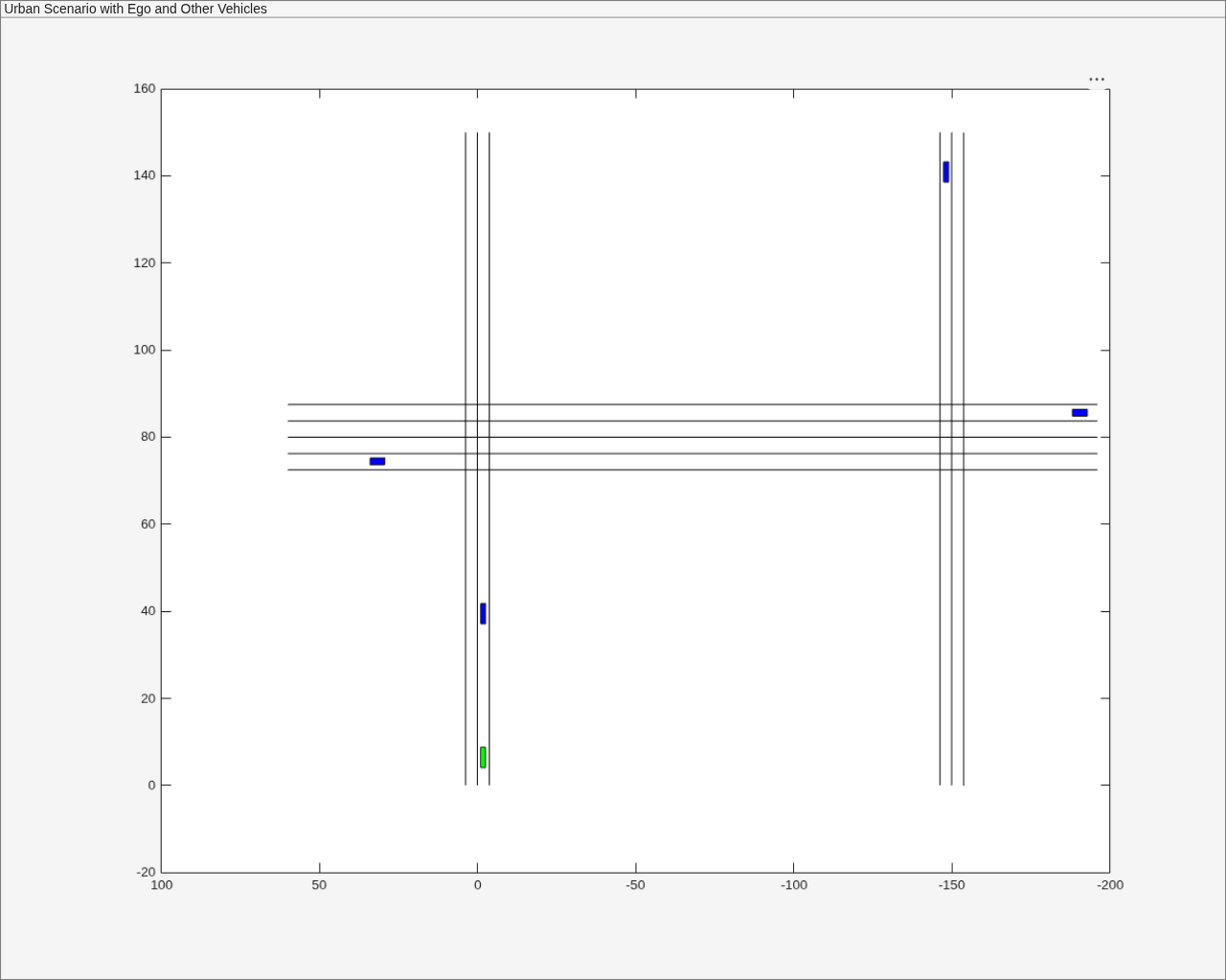Click the x-axis tick label -50
This screenshot has height=980, width=1226.
635,885
